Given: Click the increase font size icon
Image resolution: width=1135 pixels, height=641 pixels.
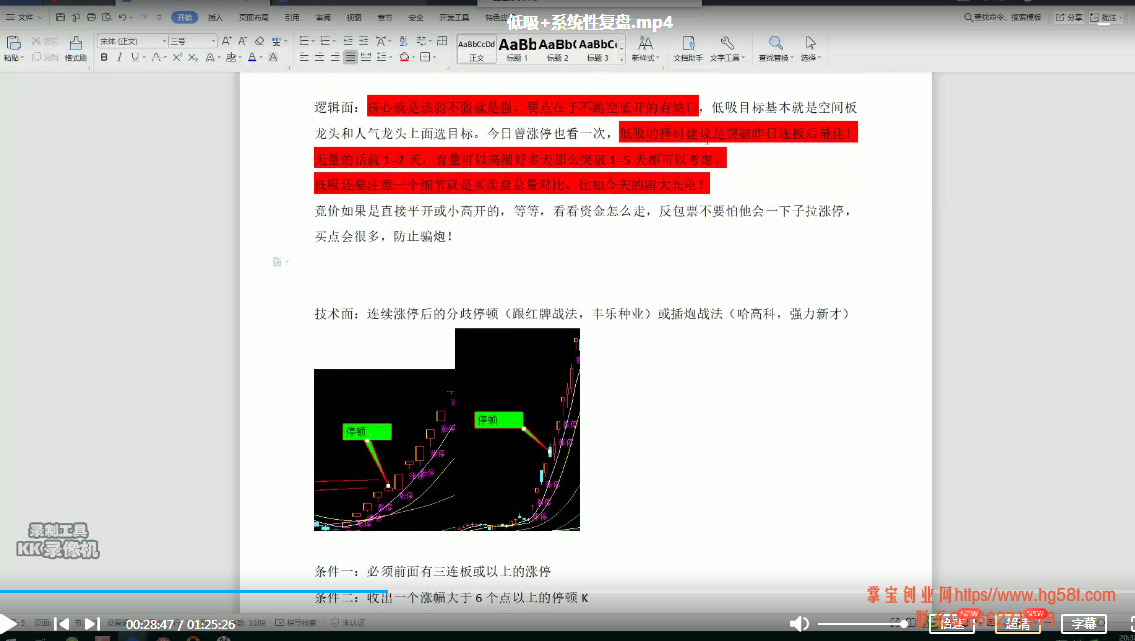Looking at the screenshot, I should (227, 41).
